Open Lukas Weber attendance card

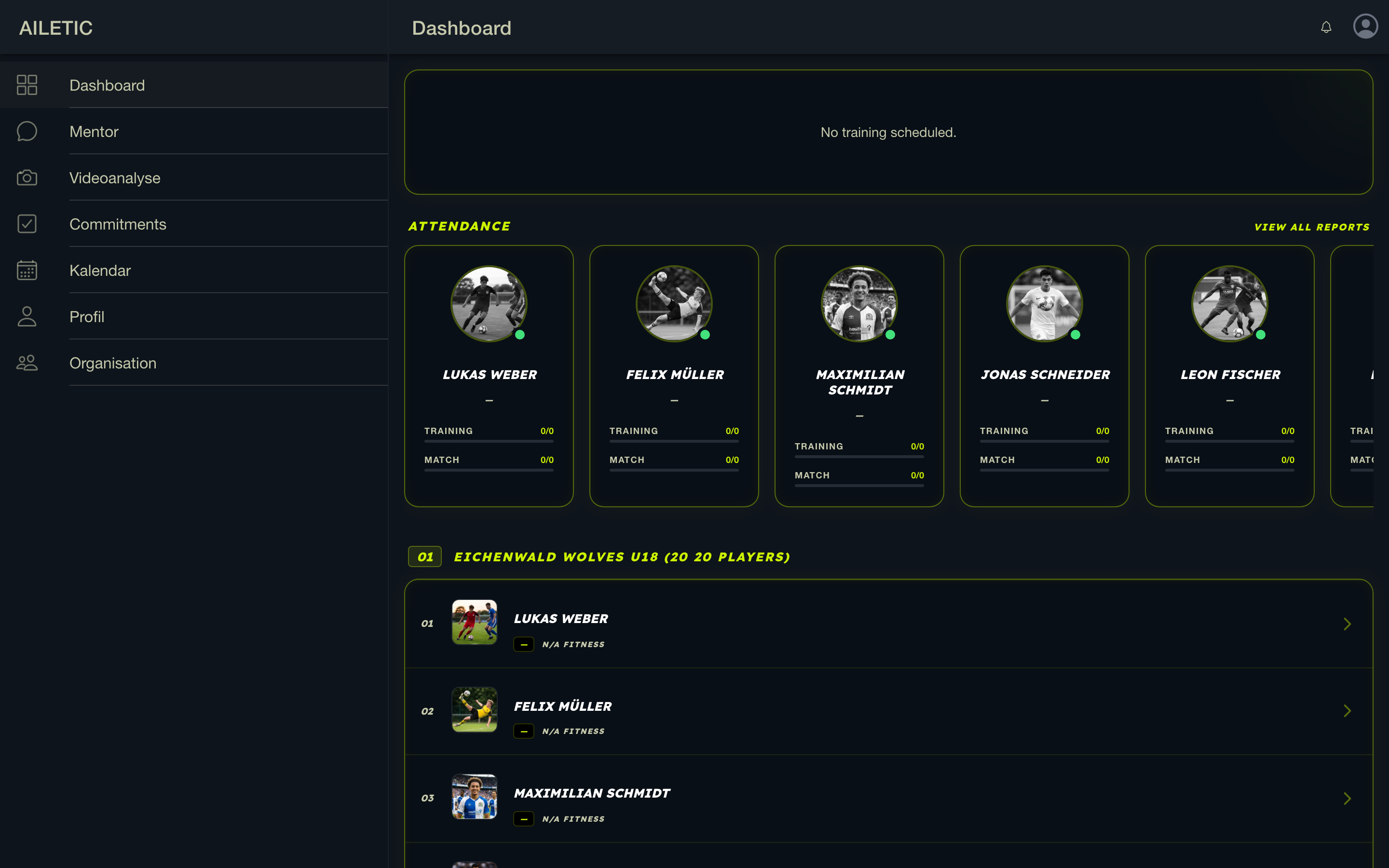(489, 376)
